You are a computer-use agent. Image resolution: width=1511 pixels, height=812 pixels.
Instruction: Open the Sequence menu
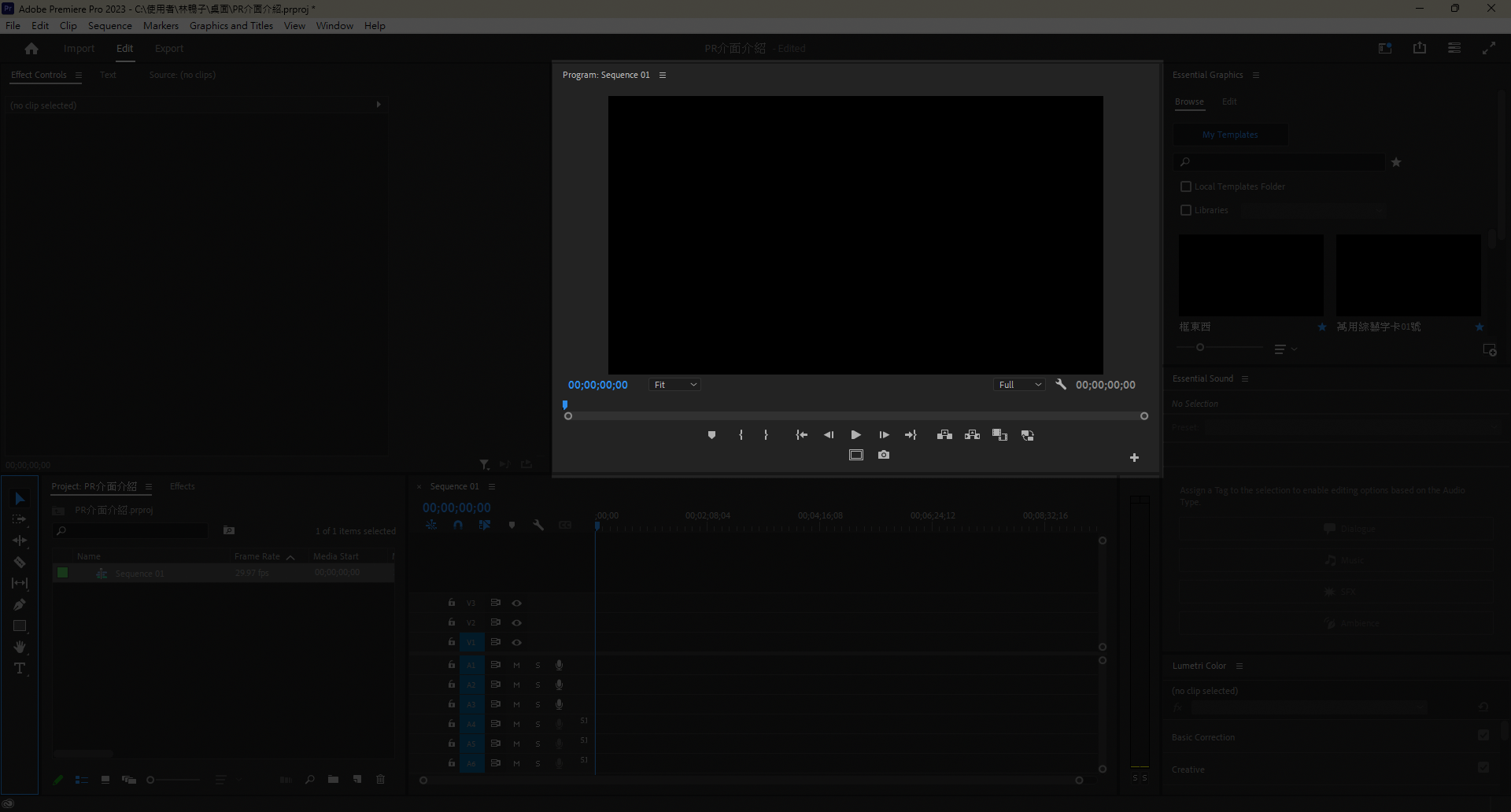point(109,25)
